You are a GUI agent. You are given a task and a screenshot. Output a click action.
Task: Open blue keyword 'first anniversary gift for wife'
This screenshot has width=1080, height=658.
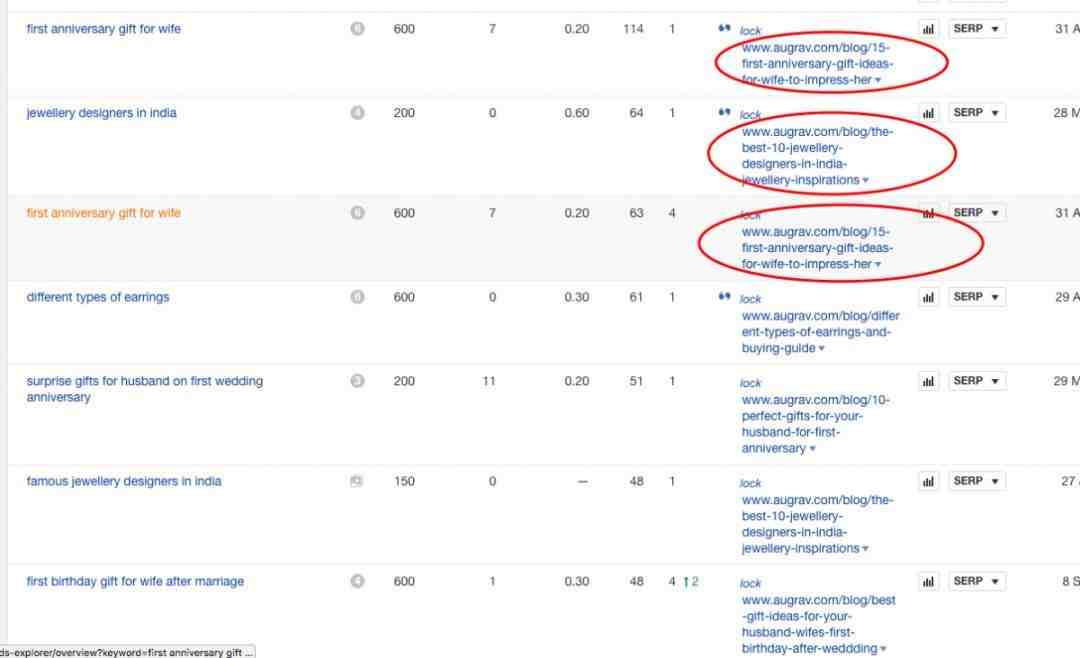coord(103,29)
